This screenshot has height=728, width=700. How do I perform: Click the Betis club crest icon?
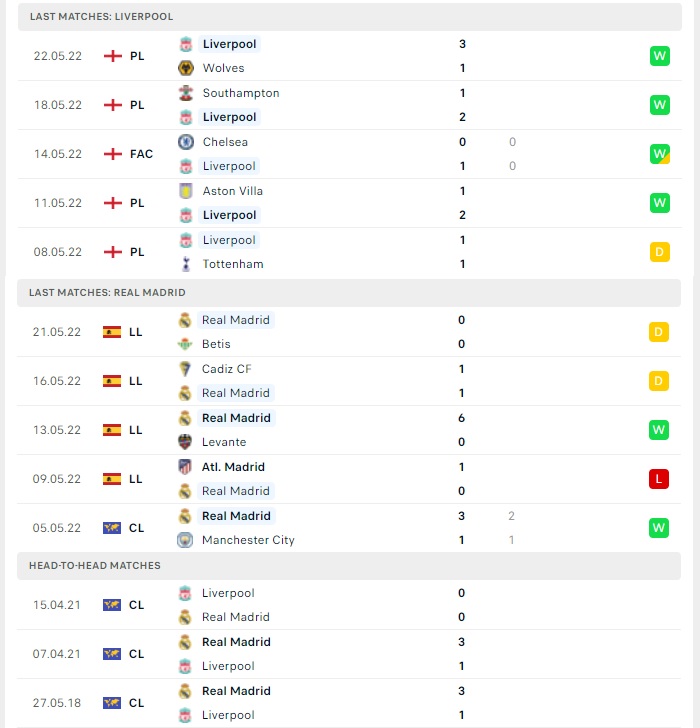[185, 344]
